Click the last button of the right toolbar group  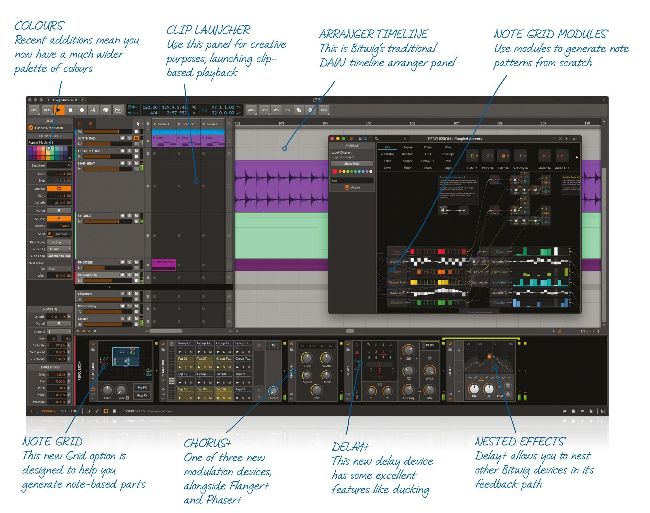323,110
